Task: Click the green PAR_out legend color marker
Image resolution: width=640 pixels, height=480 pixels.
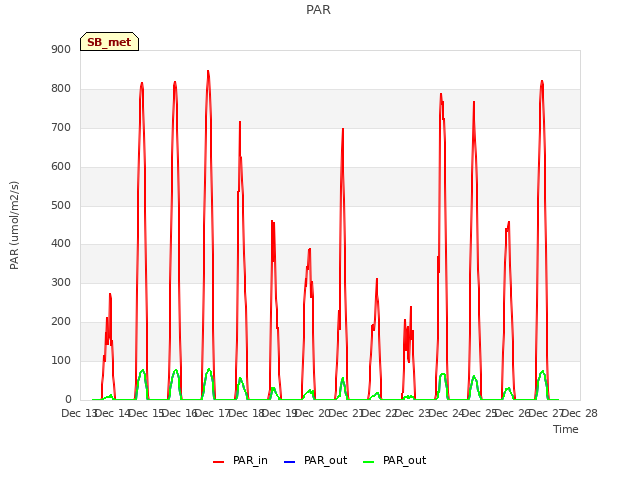Action: [369, 462]
